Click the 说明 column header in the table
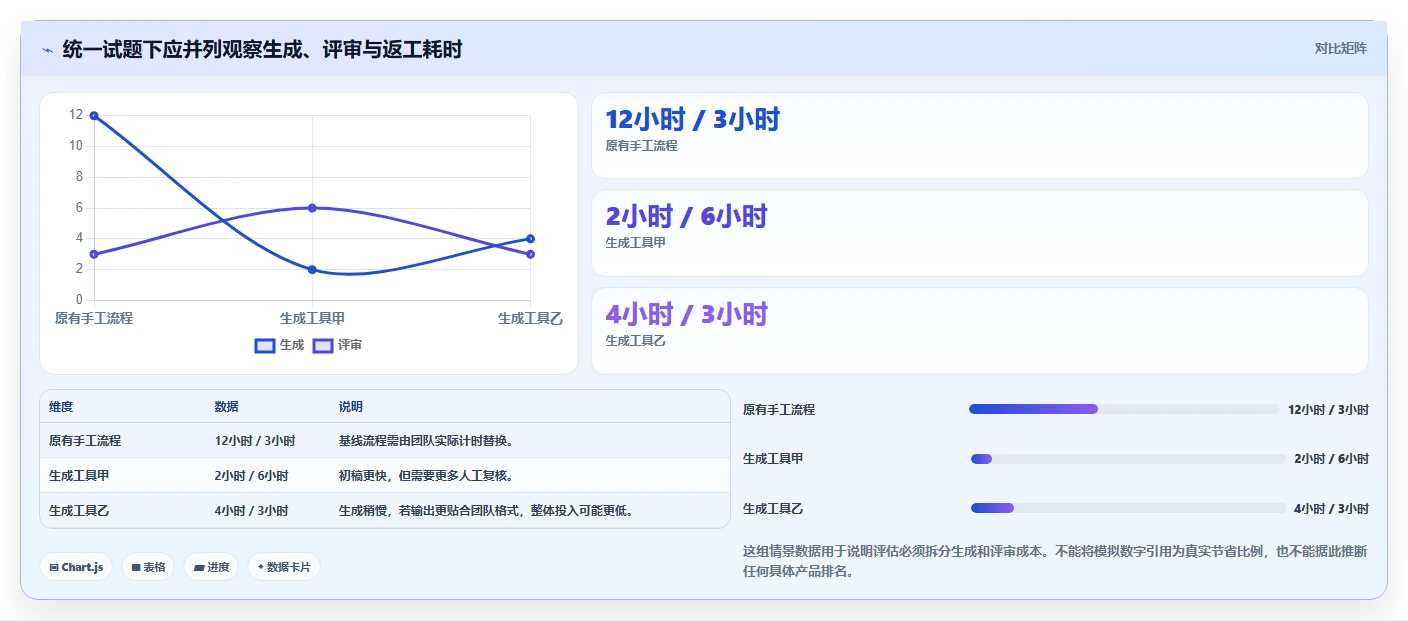1408x621 pixels. pos(351,407)
